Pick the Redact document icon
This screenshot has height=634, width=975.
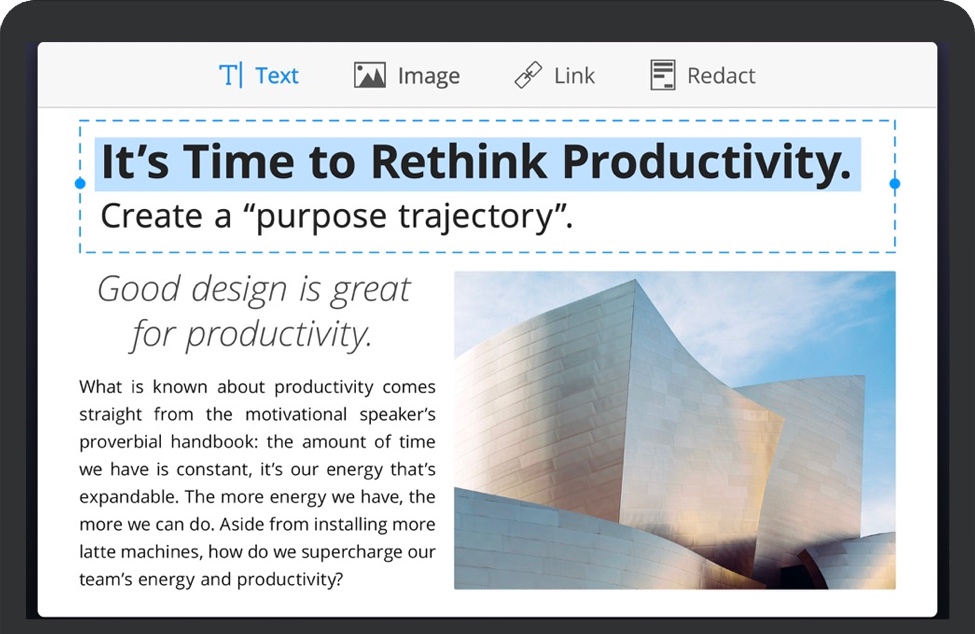tap(662, 75)
